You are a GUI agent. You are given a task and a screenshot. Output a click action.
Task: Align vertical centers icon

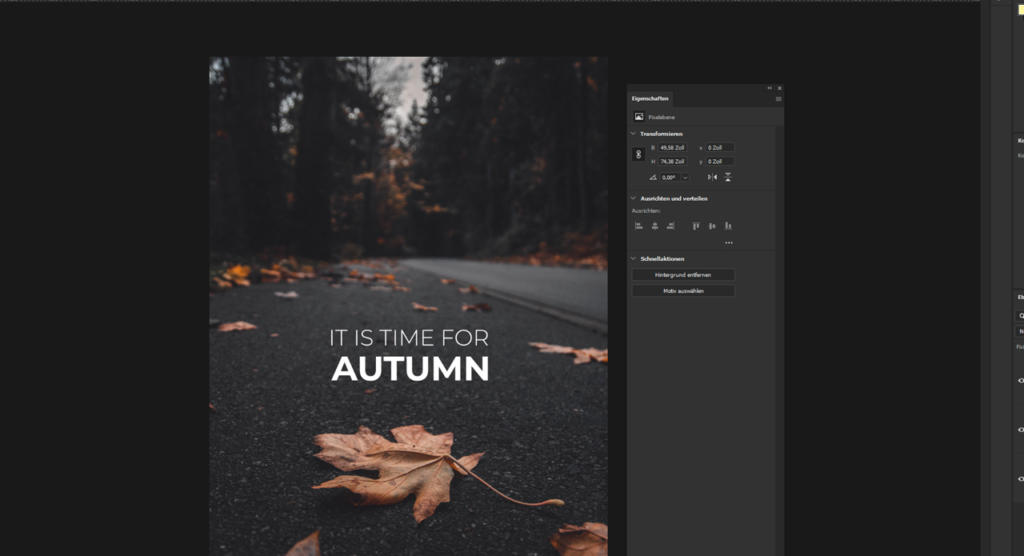(712, 226)
